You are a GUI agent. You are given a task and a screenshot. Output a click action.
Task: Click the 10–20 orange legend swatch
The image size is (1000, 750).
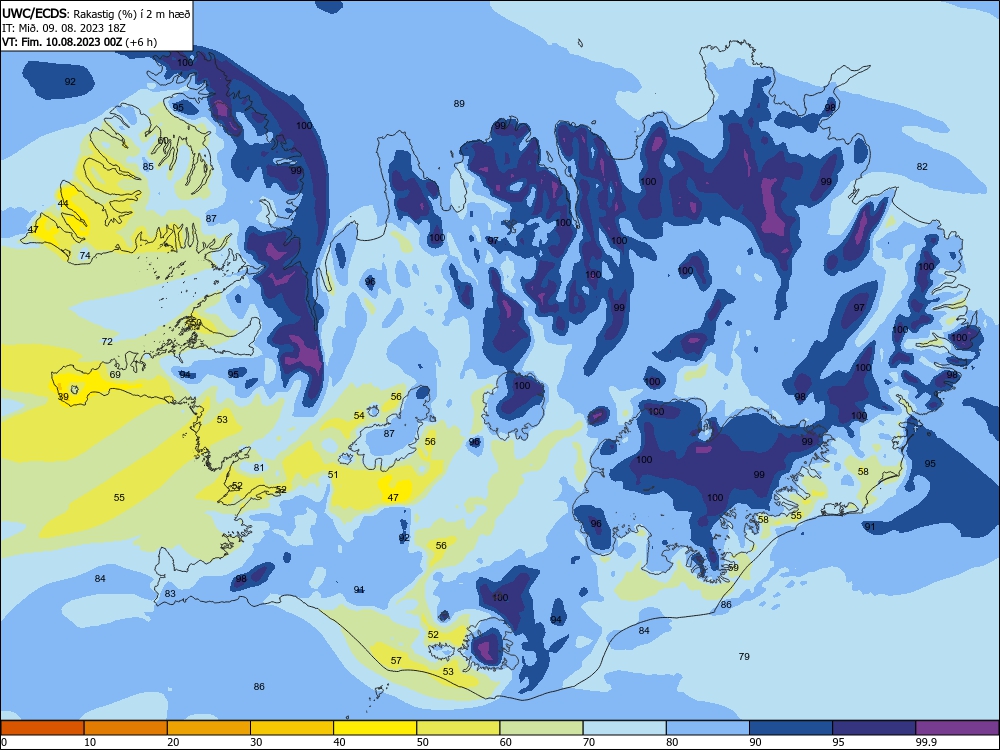pyautogui.click(x=126, y=728)
